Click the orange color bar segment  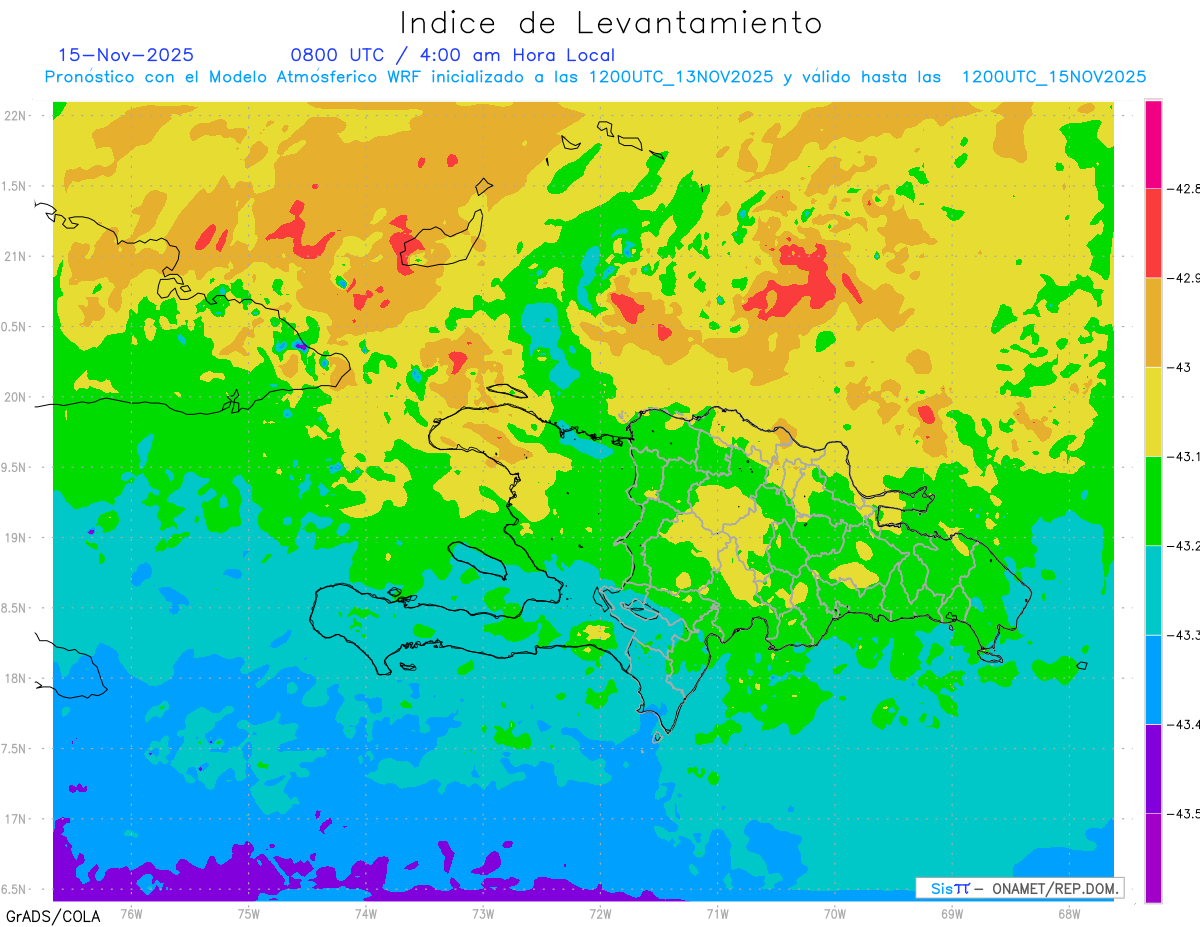pyautogui.click(x=1153, y=322)
